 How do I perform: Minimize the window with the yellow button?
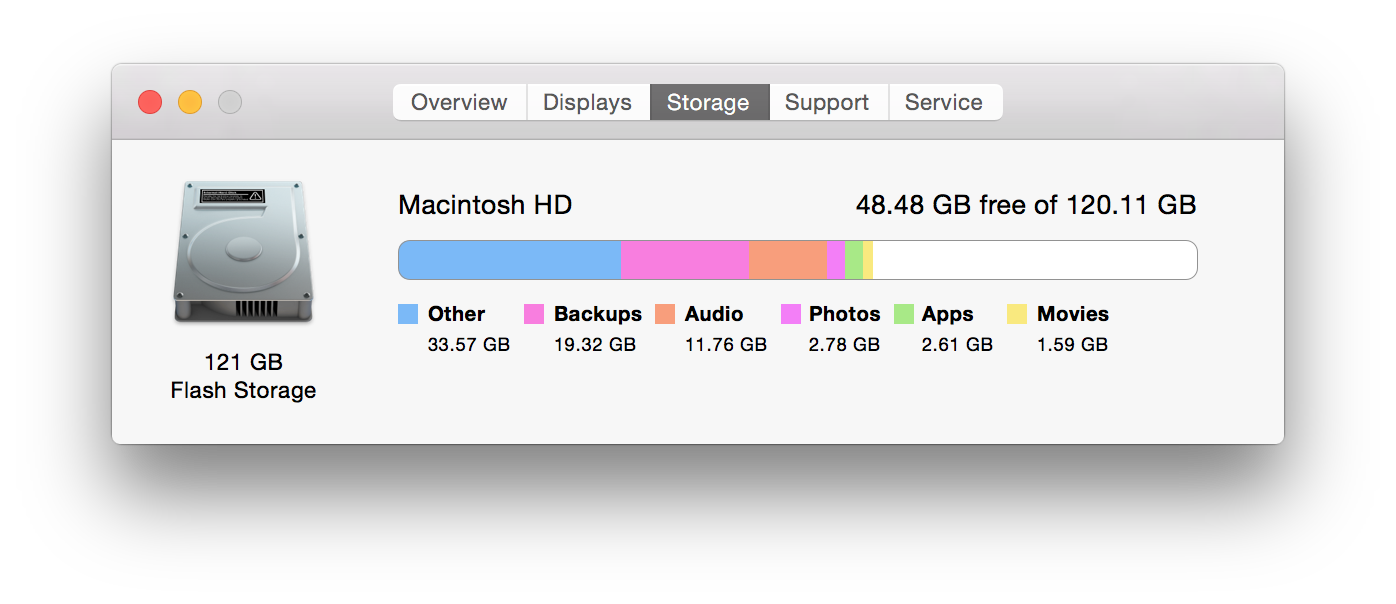(190, 102)
